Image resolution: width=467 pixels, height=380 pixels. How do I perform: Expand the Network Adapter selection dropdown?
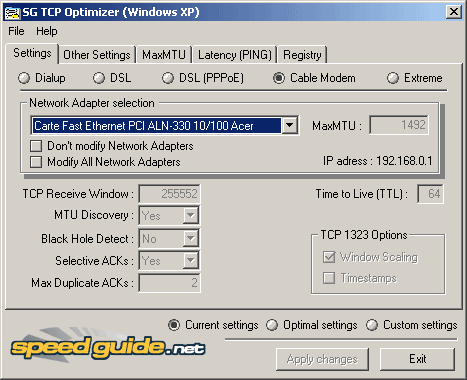click(x=289, y=126)
